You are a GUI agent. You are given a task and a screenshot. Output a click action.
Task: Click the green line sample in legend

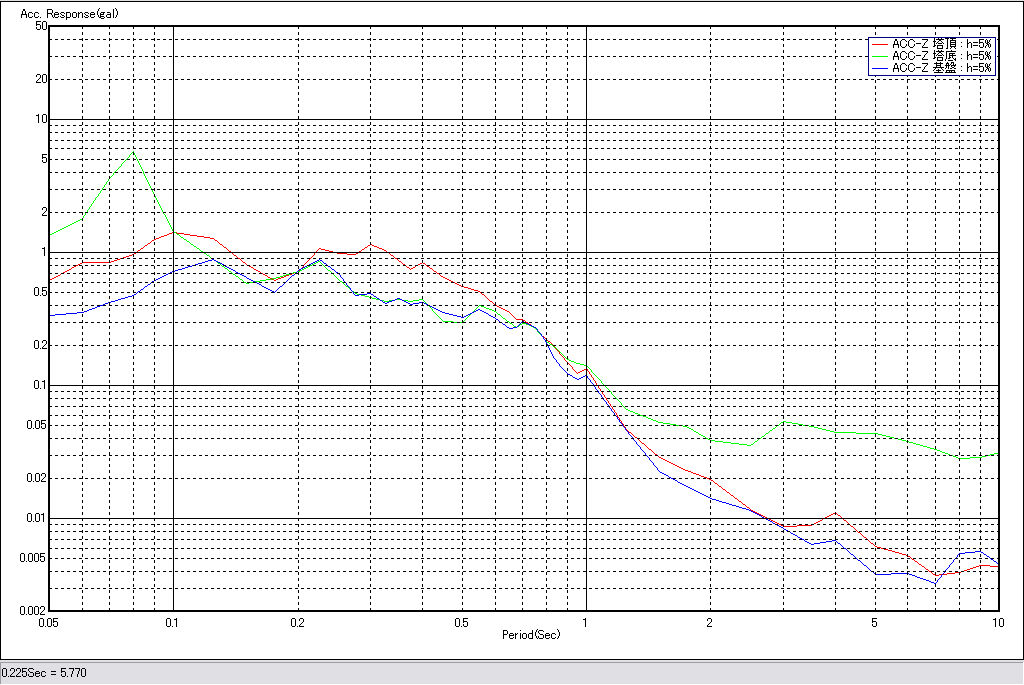(880, 56)
